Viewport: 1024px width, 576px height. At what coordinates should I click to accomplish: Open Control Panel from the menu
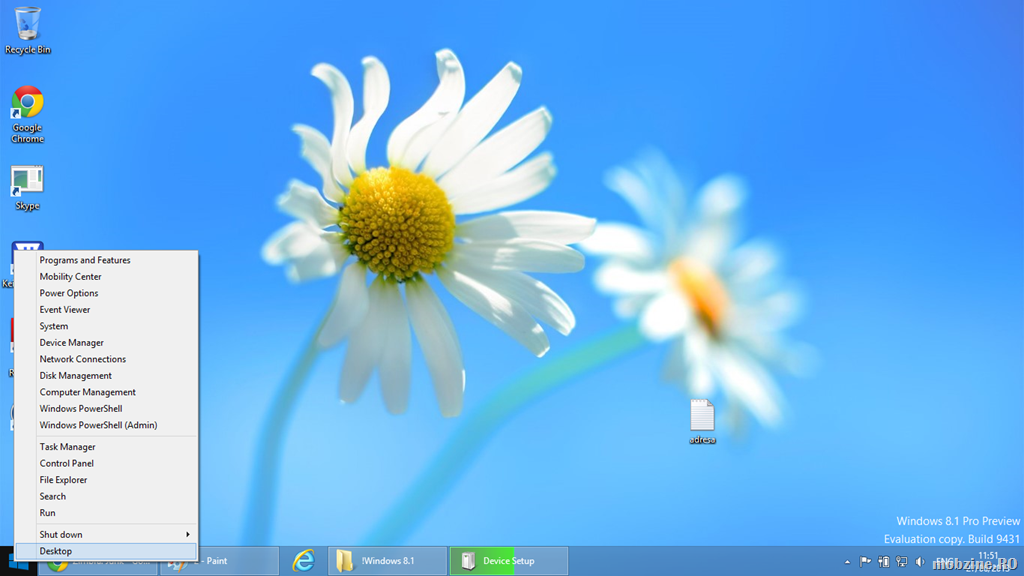106,463
